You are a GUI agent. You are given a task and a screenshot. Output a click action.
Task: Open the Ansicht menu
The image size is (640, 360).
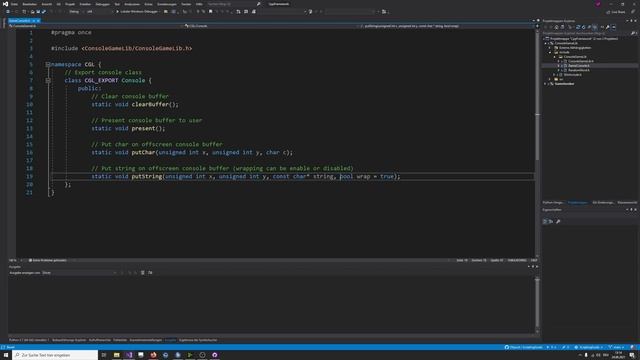tap(47, 4)
